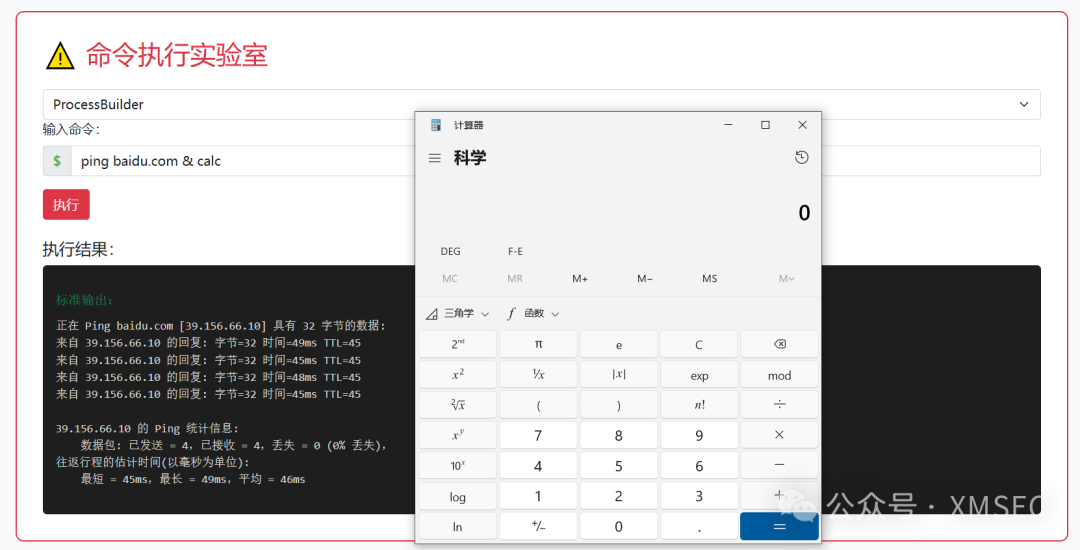Screen dimensions: 1080x550
Task: Toggle the 2nd function key
Action: [x=458, y=344]
